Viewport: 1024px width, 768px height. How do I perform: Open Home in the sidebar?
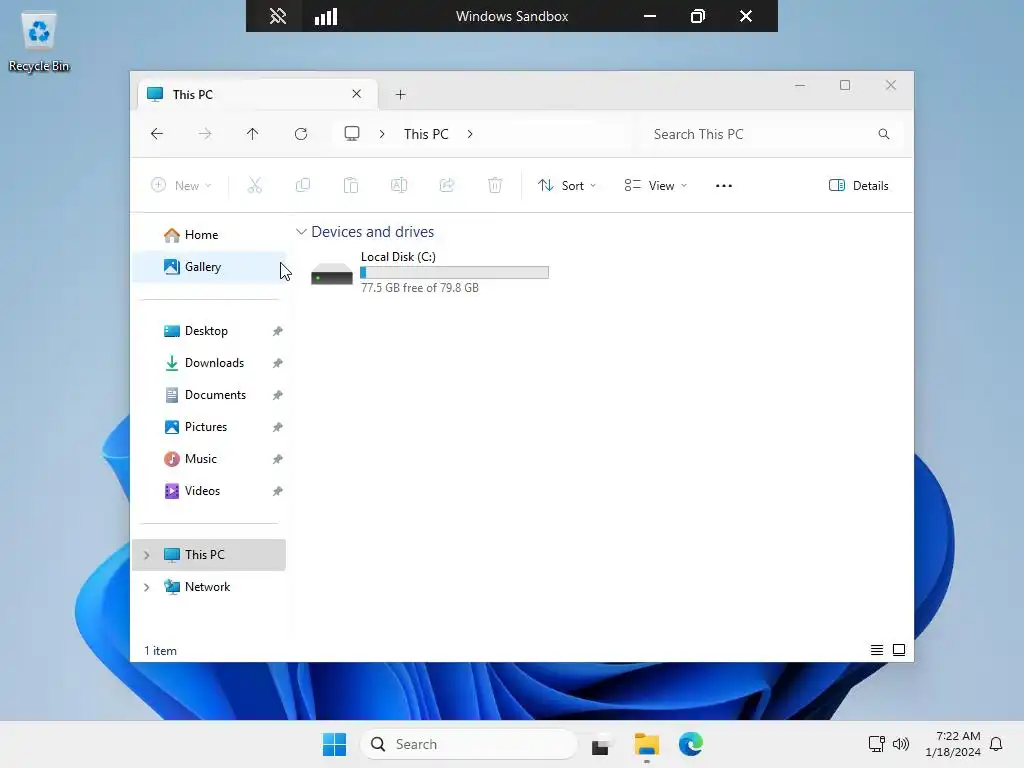[209, 234]
